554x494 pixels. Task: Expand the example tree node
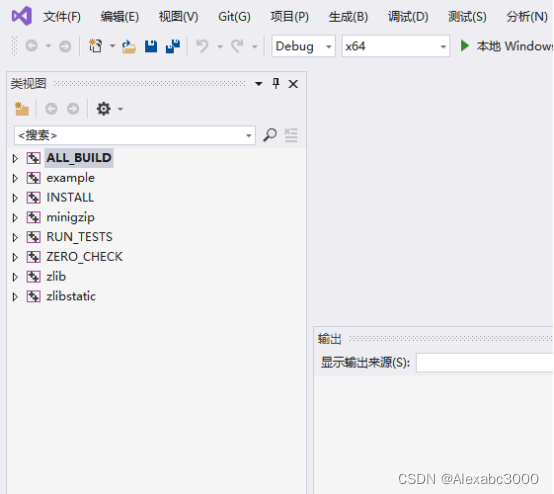tap(15, 178)
